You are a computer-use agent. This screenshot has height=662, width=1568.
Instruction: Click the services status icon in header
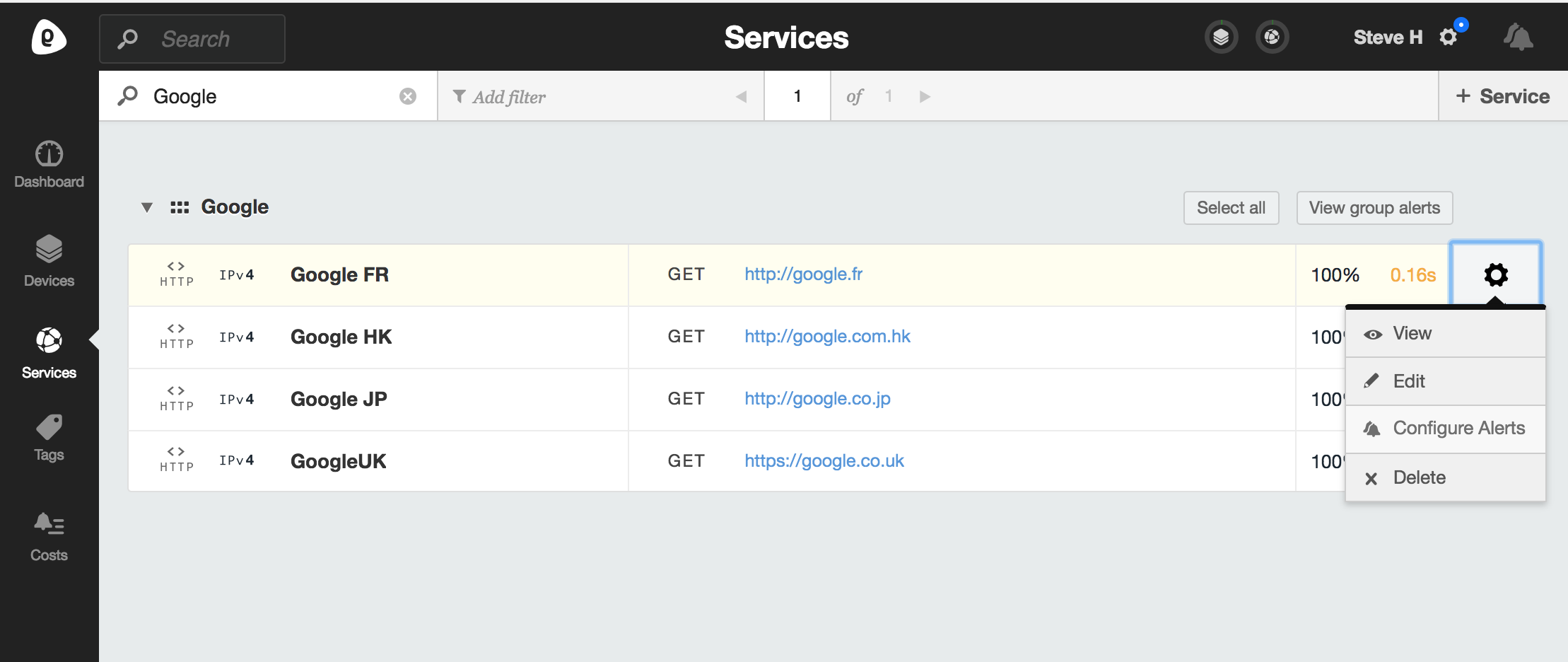(x=1272, y=37)
